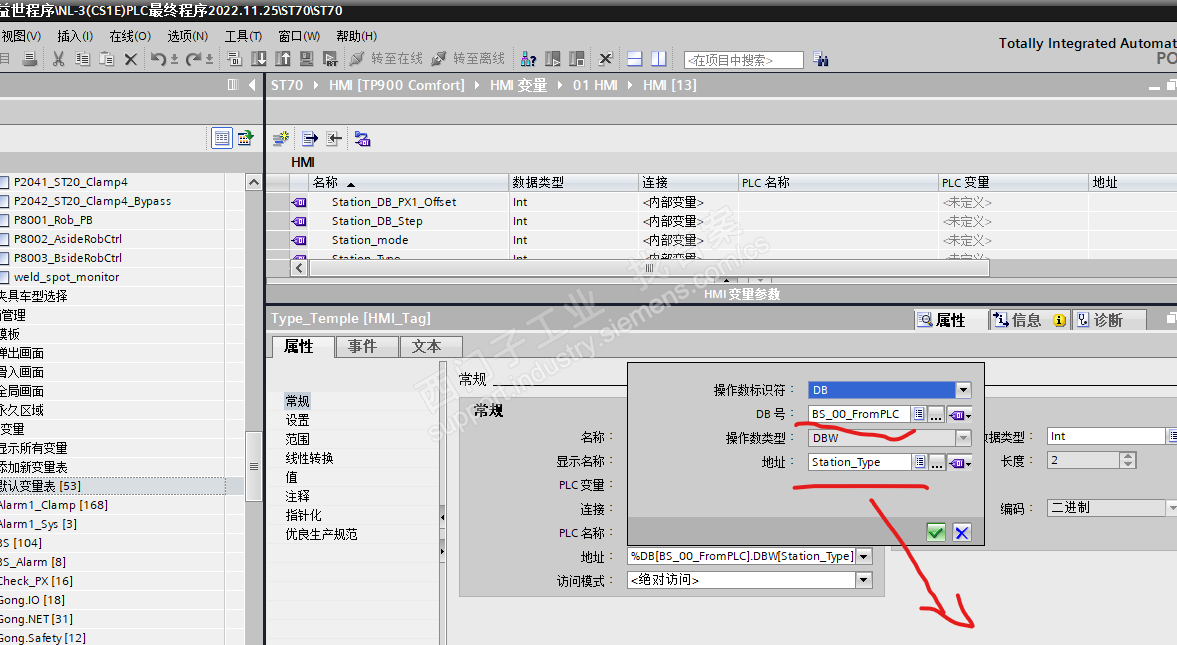Open the 访问模式 绝对访问 dropdown
This screenshot has width=1177, height=645.
tap(864, 580)
